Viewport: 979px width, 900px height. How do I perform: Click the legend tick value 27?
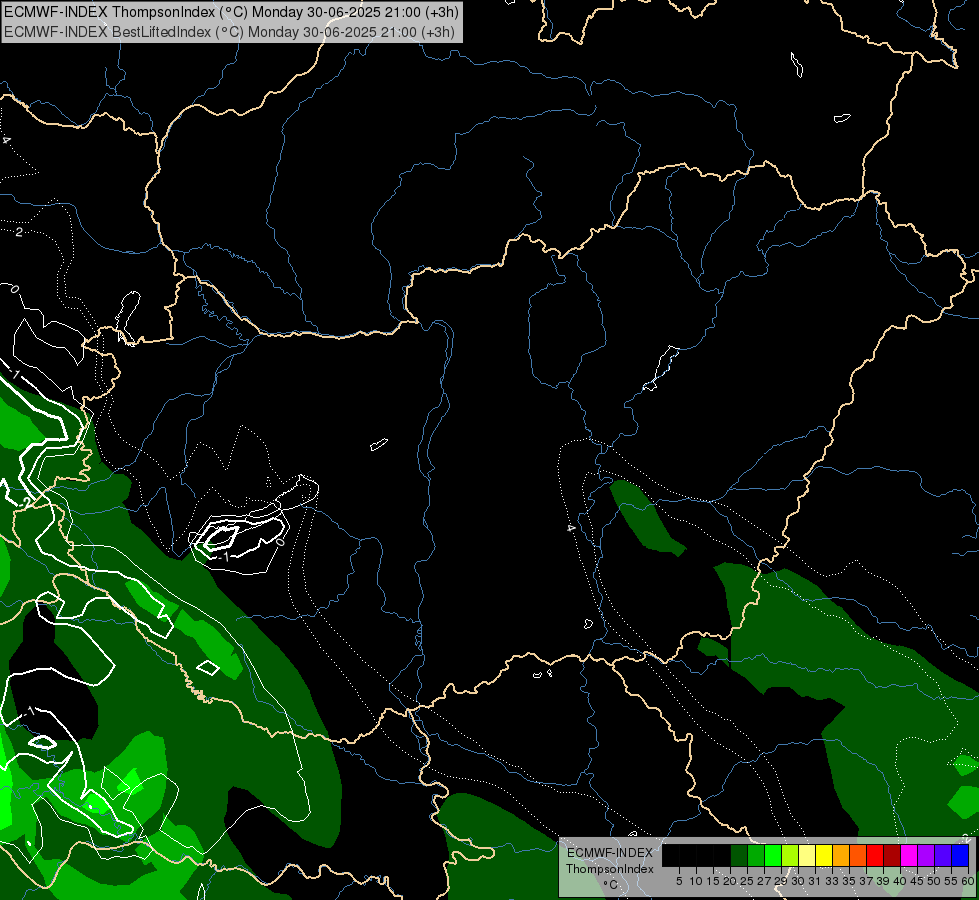765,881
